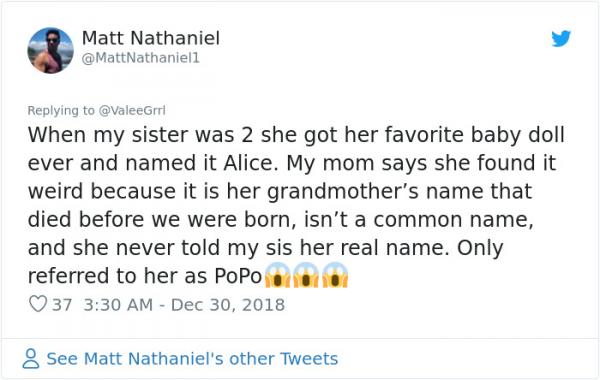This screenshot has width=600, height=380.
Task: Click the tweet line starting 'When my sister'
Action: [x=296, y=135]
